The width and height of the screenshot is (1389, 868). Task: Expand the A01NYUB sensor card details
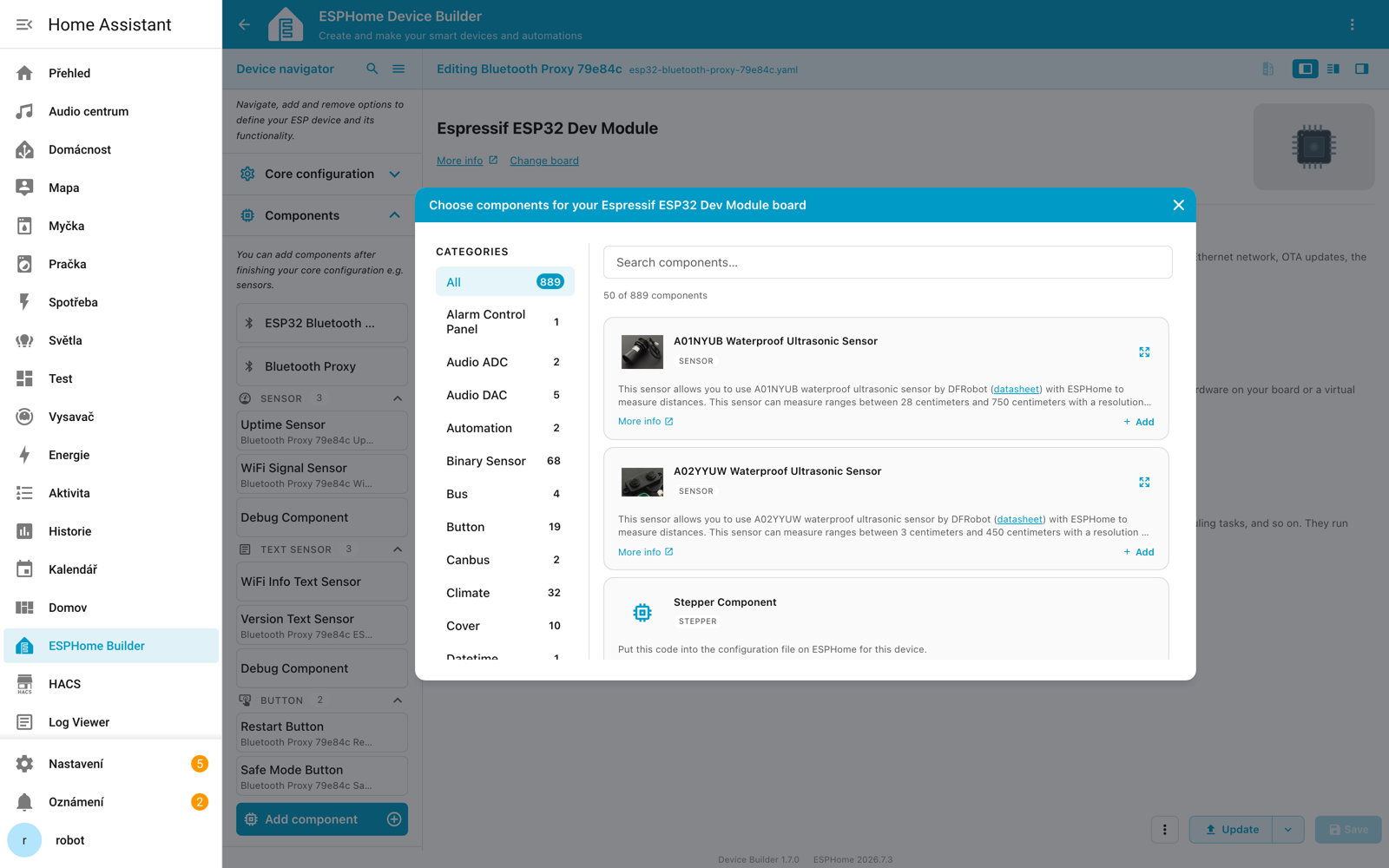(1144, 352)
